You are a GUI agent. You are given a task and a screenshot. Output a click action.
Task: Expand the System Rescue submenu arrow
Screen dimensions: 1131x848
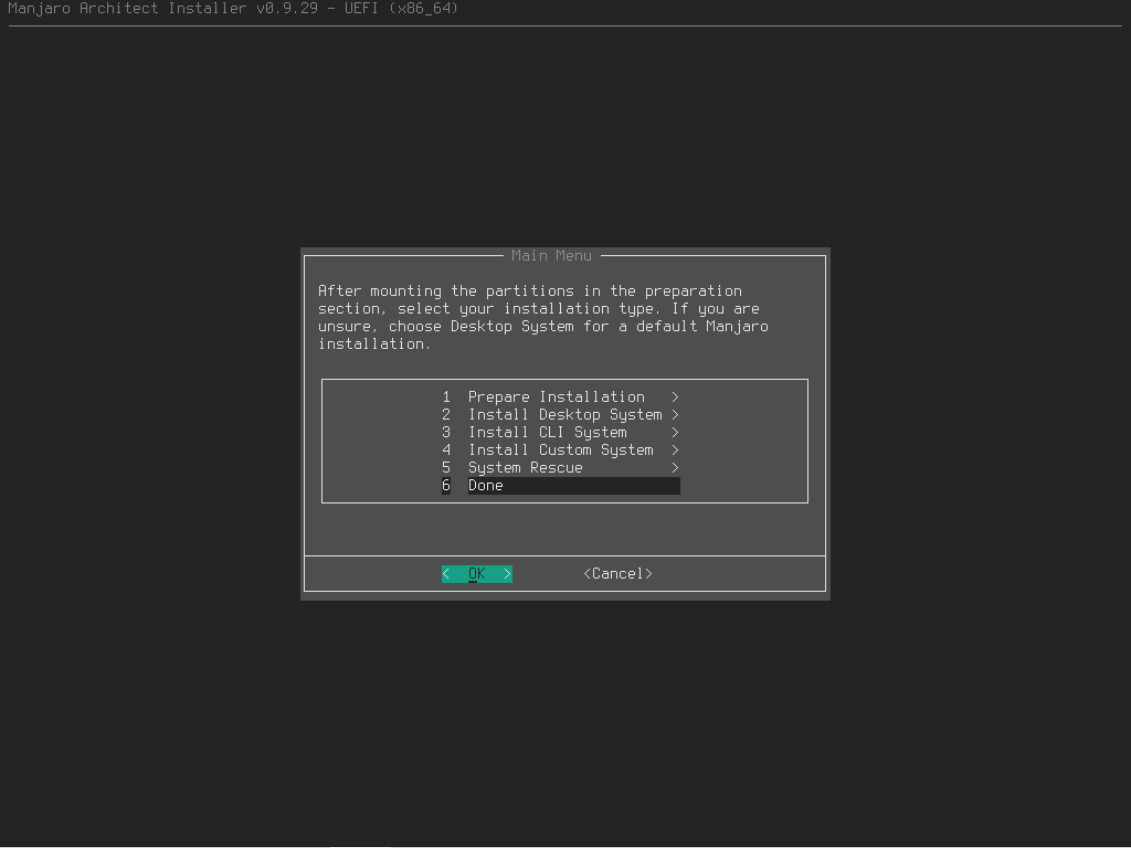pyautogui.click(x=676, y=468)
